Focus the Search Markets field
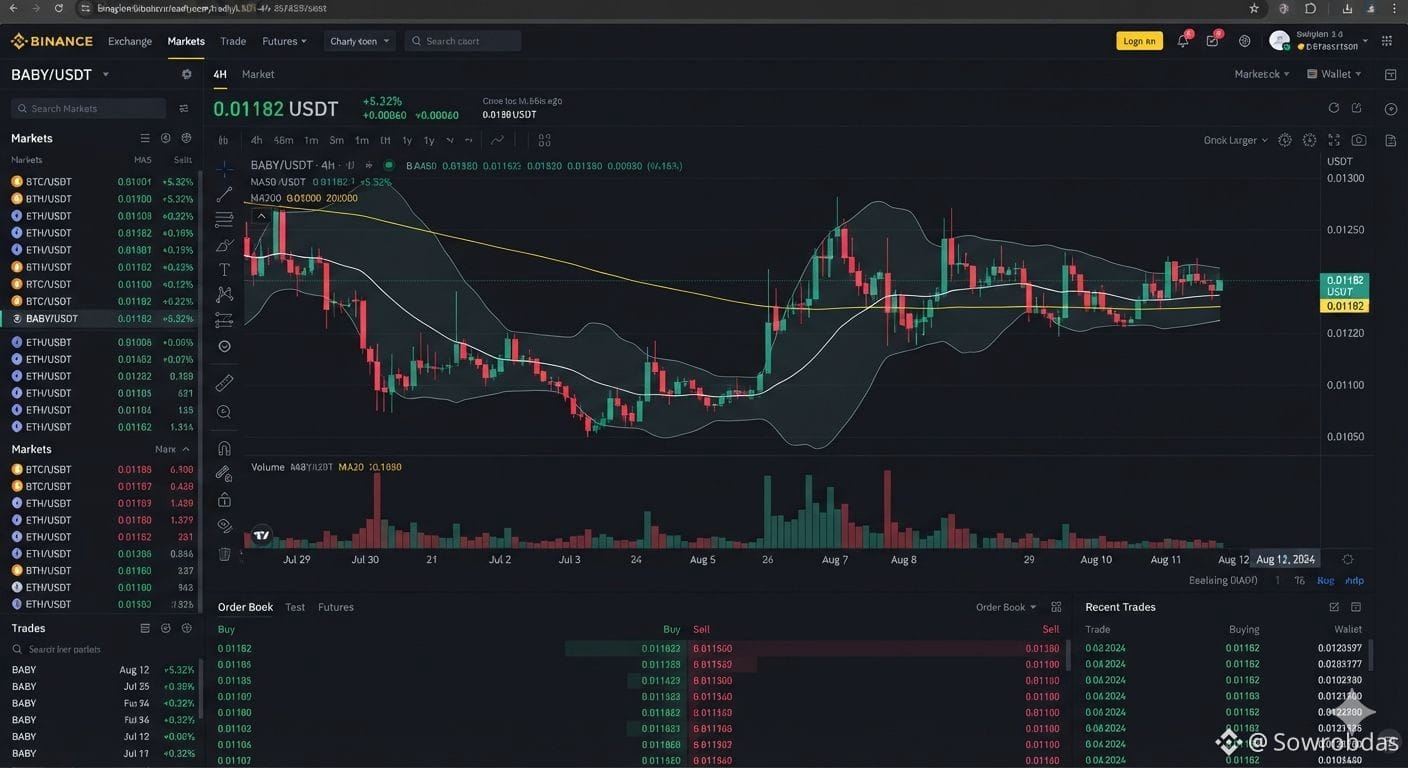 88,108
